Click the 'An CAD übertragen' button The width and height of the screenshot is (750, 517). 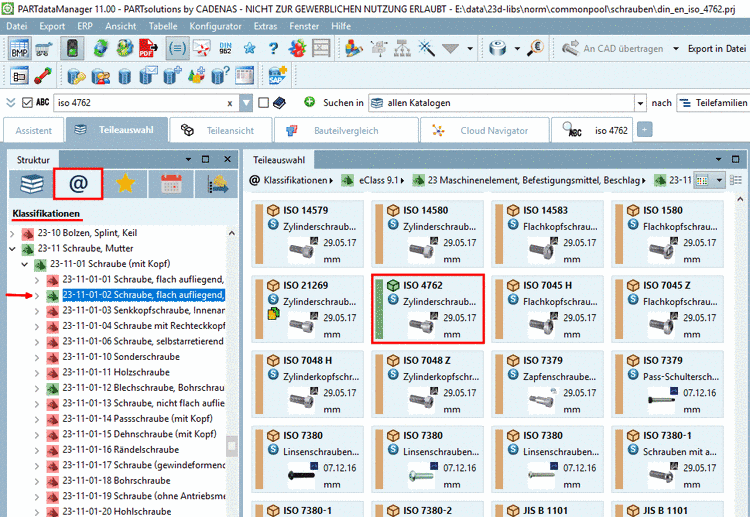(x=613, y=49)
